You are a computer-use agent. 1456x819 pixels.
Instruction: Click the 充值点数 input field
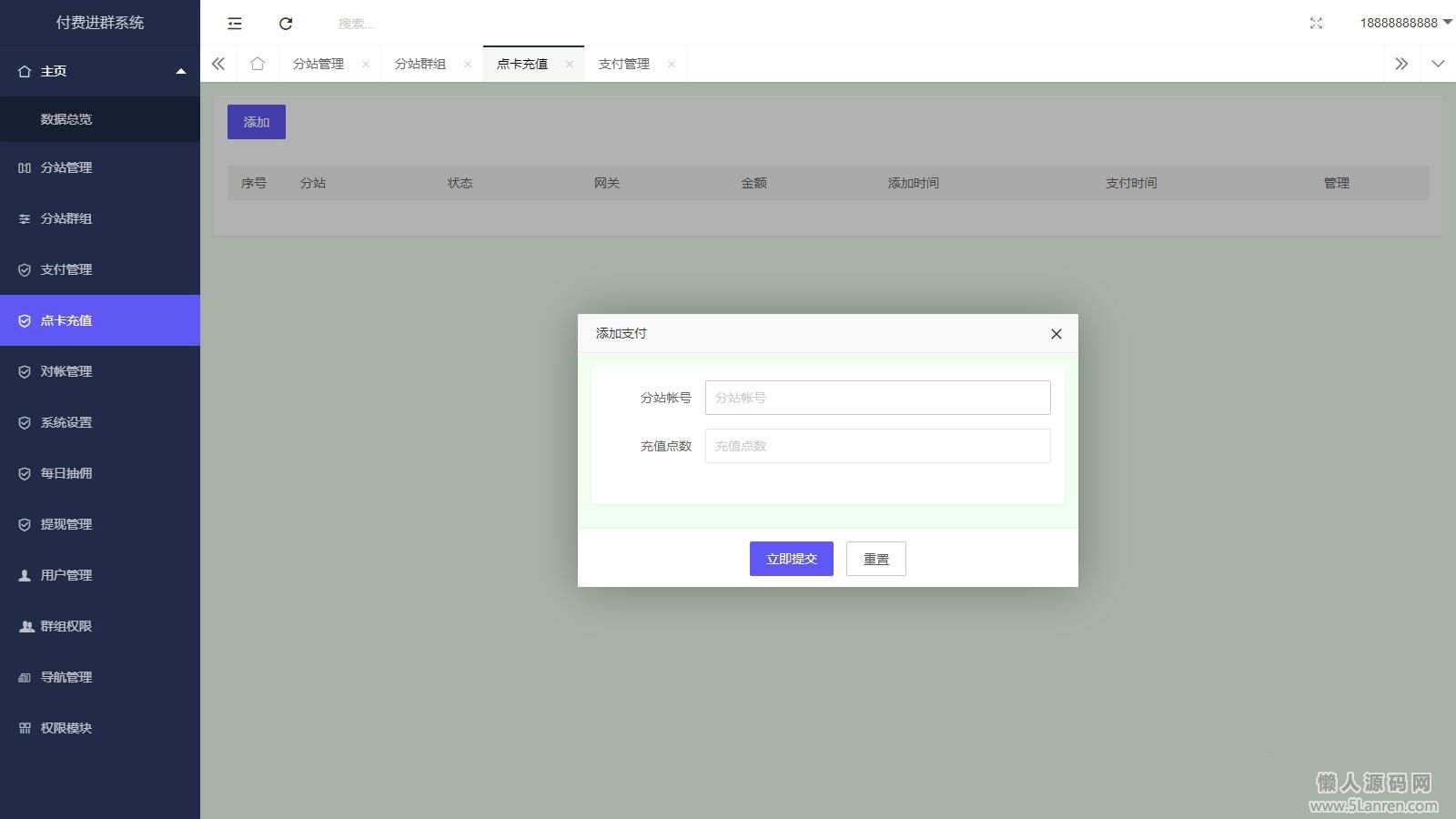[877, 446]
